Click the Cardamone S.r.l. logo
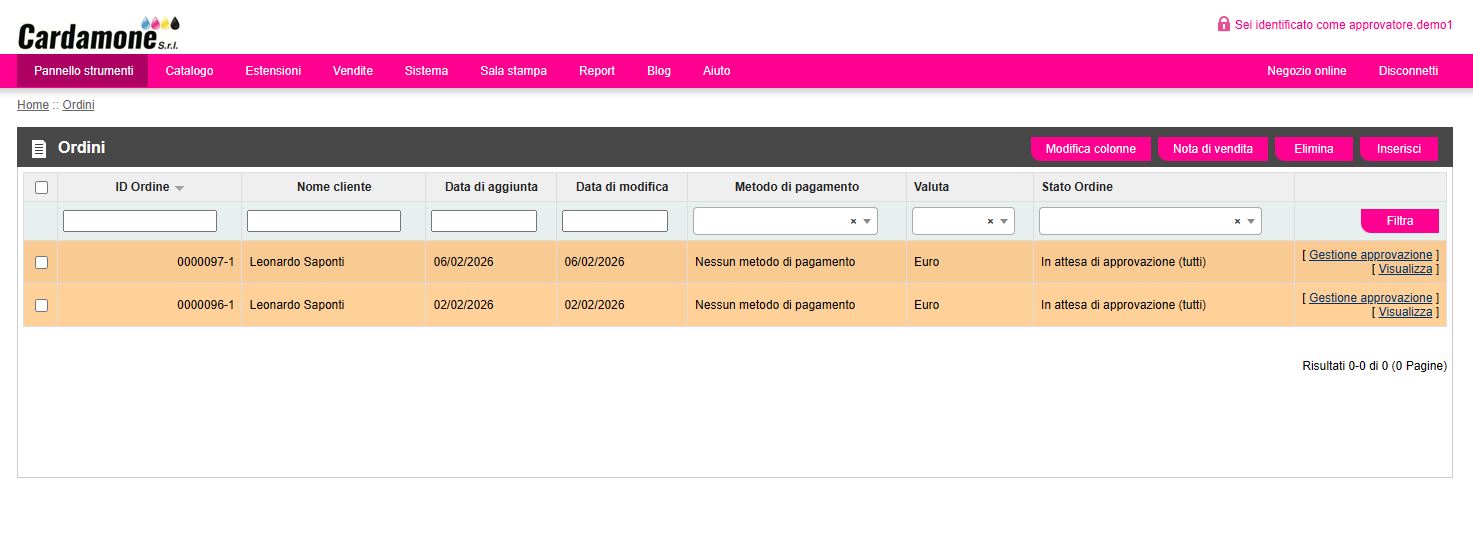Screen dimensions: 1473x536 click(x=98, y=34)
